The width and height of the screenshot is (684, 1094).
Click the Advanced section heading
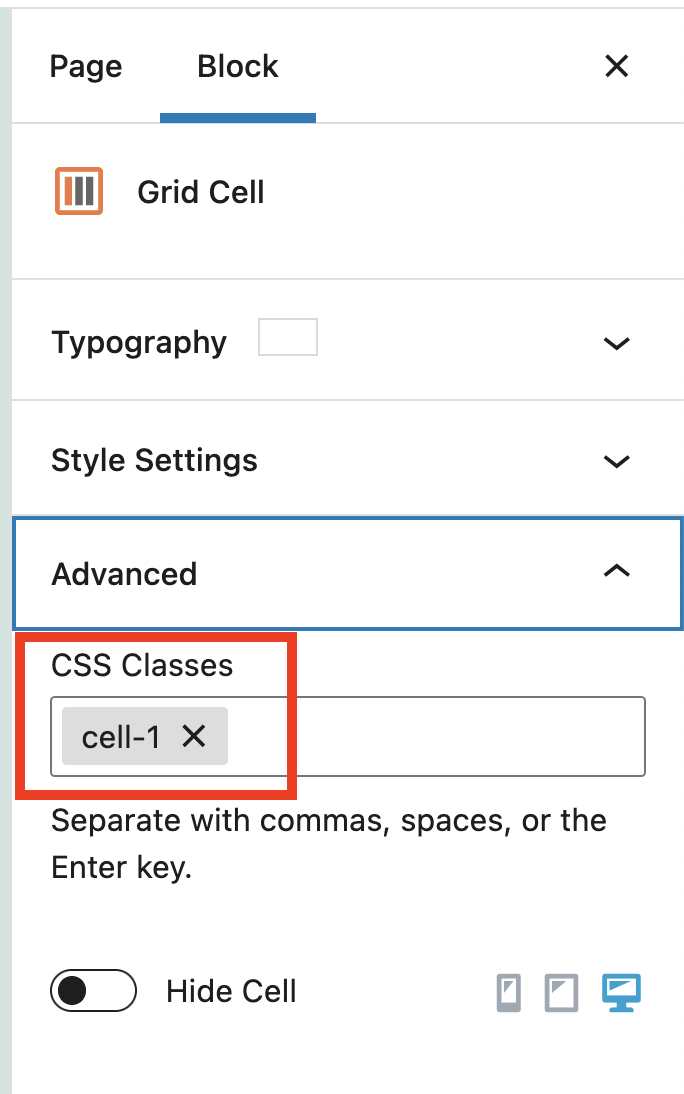click(x=124, y=574)
